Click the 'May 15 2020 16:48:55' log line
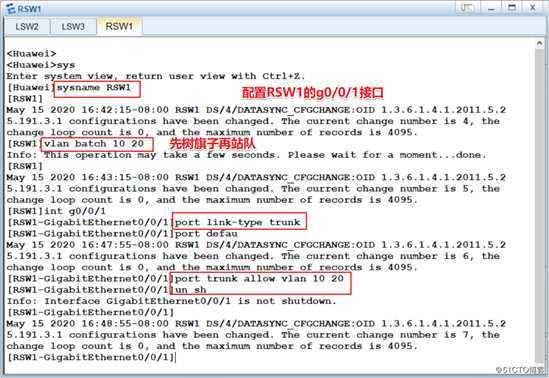Viewport: 549px width, 378px height. click(256, 324)
